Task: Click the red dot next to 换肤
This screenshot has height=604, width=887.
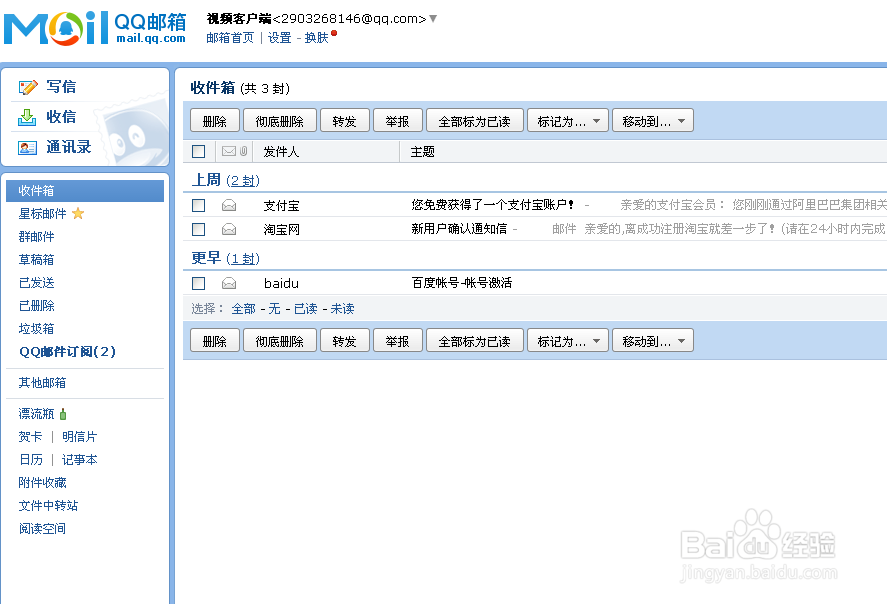Action: tap(334, 33)
